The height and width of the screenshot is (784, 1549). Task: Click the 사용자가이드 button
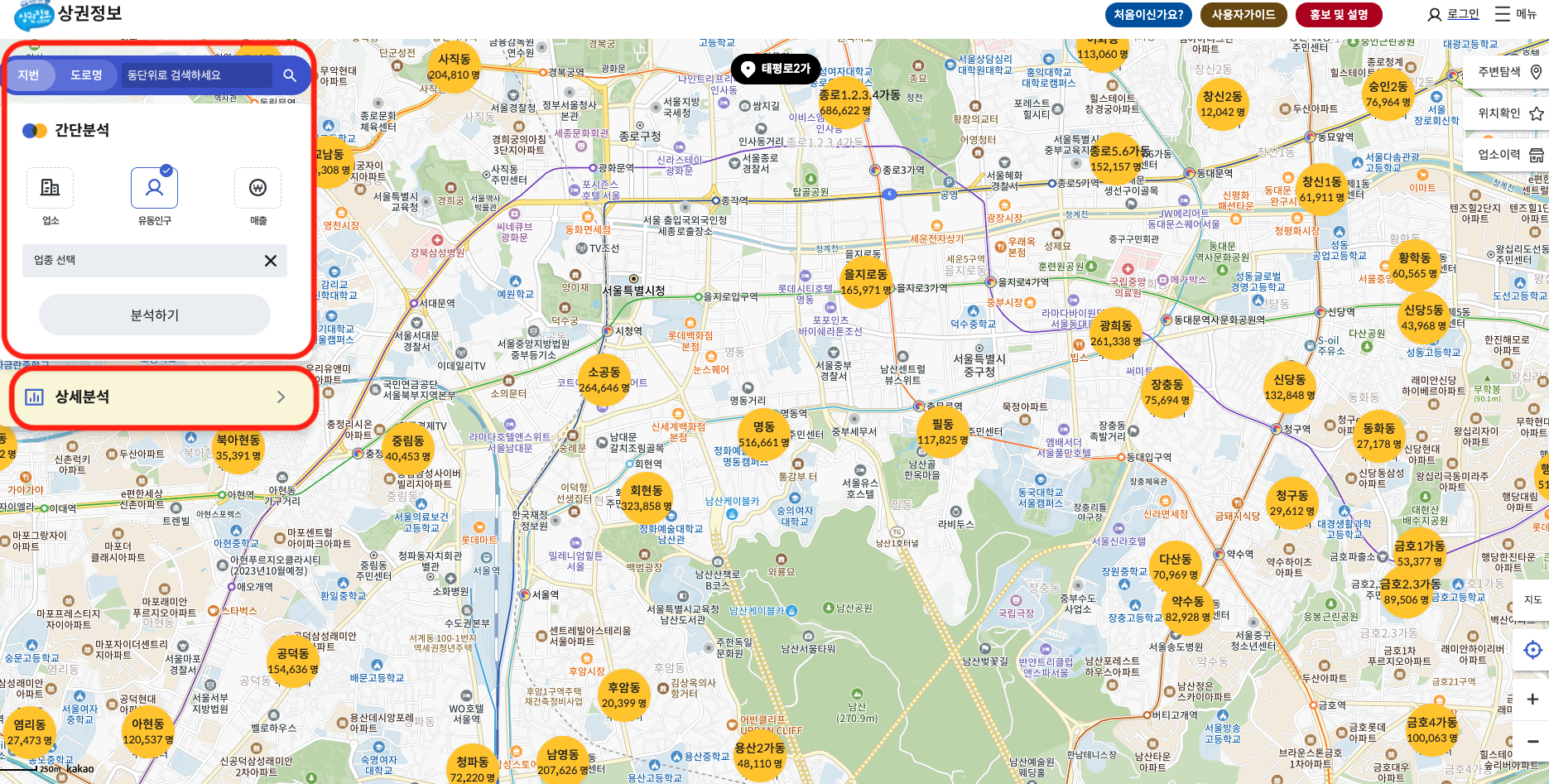point(1243,15)
